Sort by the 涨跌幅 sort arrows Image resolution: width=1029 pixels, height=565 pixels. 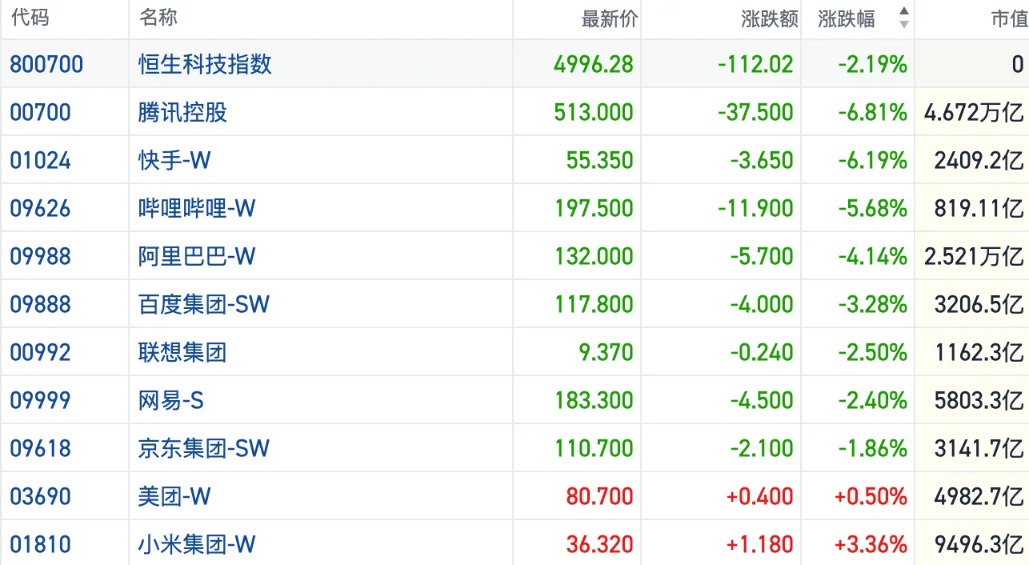[904, 18]
